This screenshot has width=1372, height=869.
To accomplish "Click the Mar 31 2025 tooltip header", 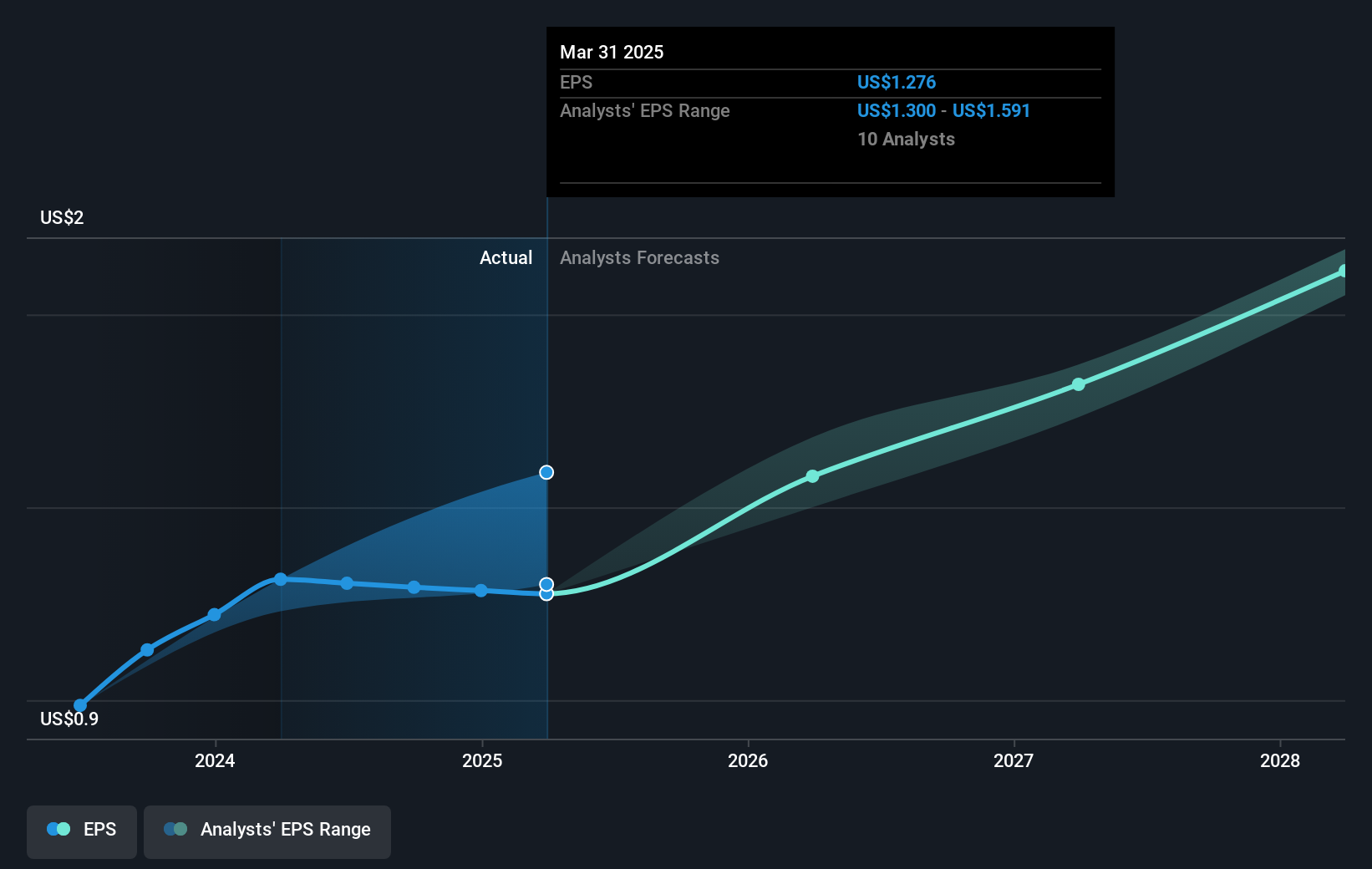I will click(x=612, y=52).
